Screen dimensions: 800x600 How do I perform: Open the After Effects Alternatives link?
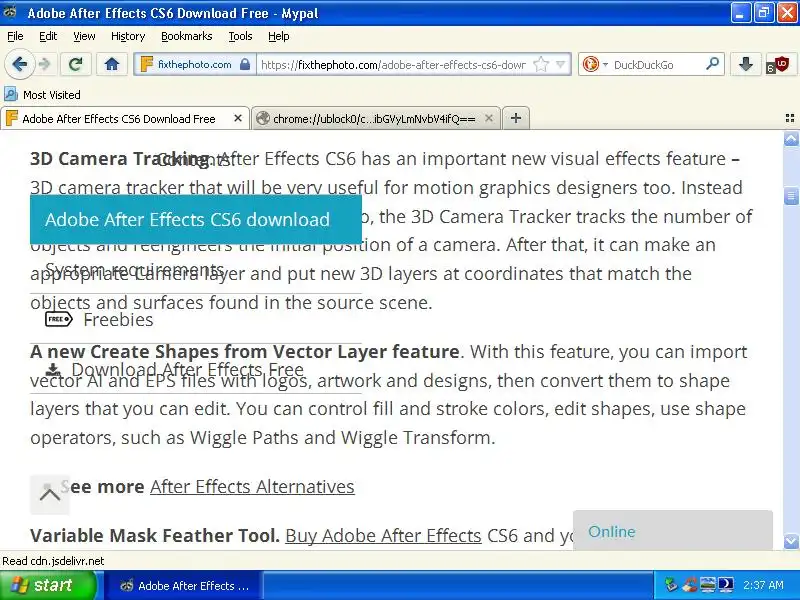tap(252, 487)
